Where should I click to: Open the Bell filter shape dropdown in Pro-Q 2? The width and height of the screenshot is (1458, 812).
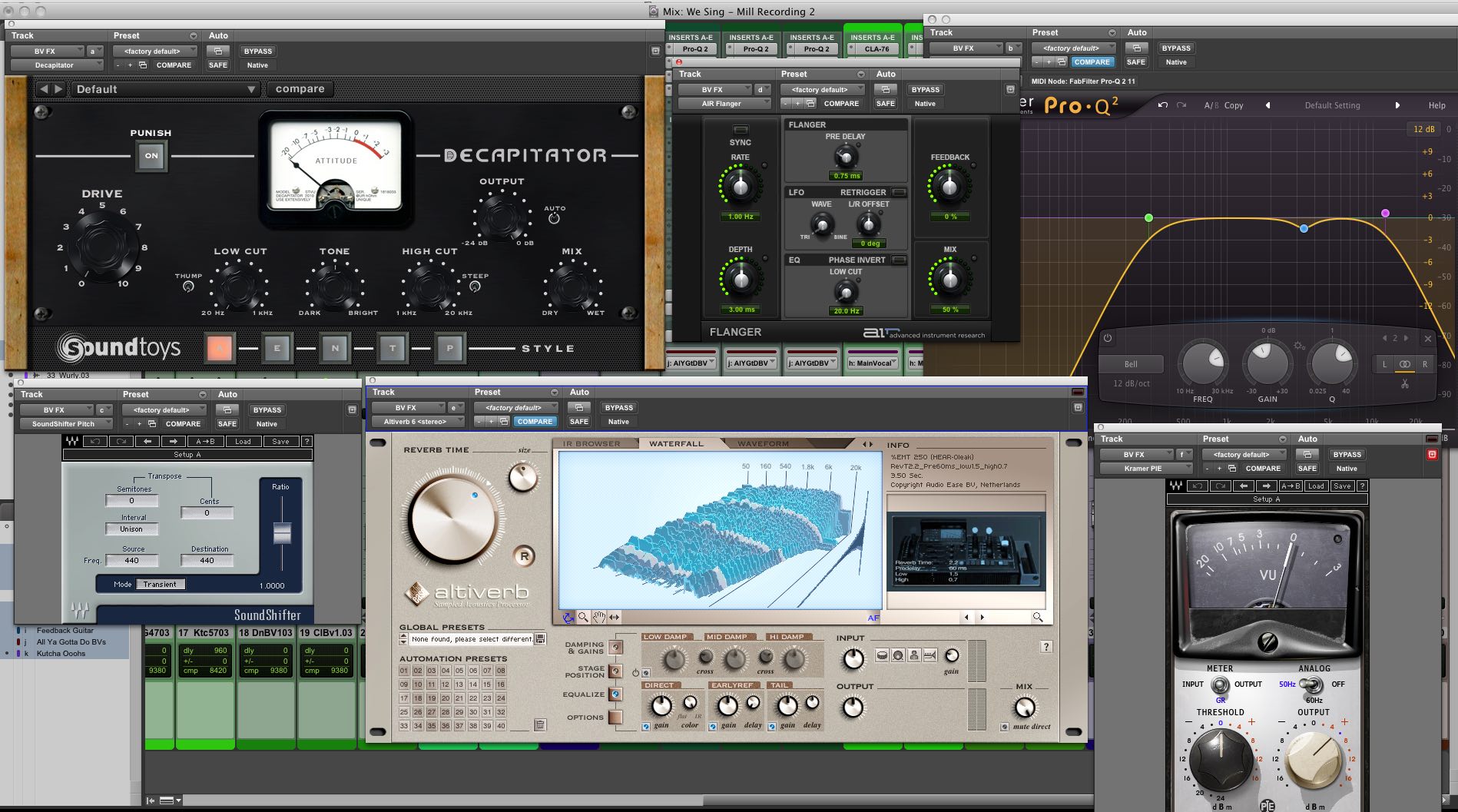[1132, 364]
